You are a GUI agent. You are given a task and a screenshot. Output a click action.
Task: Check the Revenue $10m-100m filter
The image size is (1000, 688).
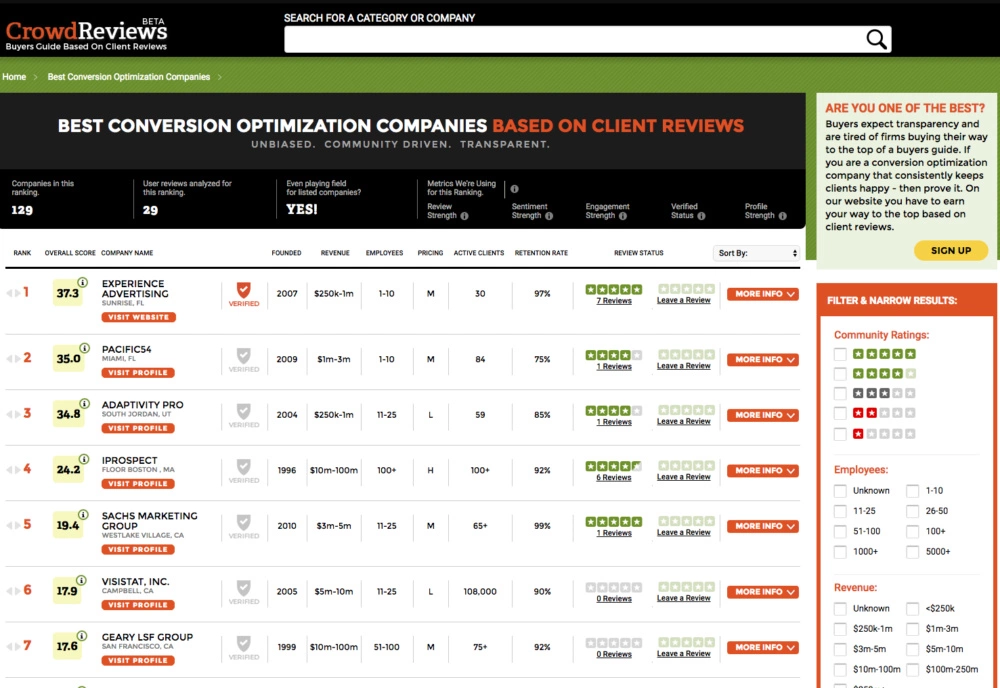click(x=840, y=670)
